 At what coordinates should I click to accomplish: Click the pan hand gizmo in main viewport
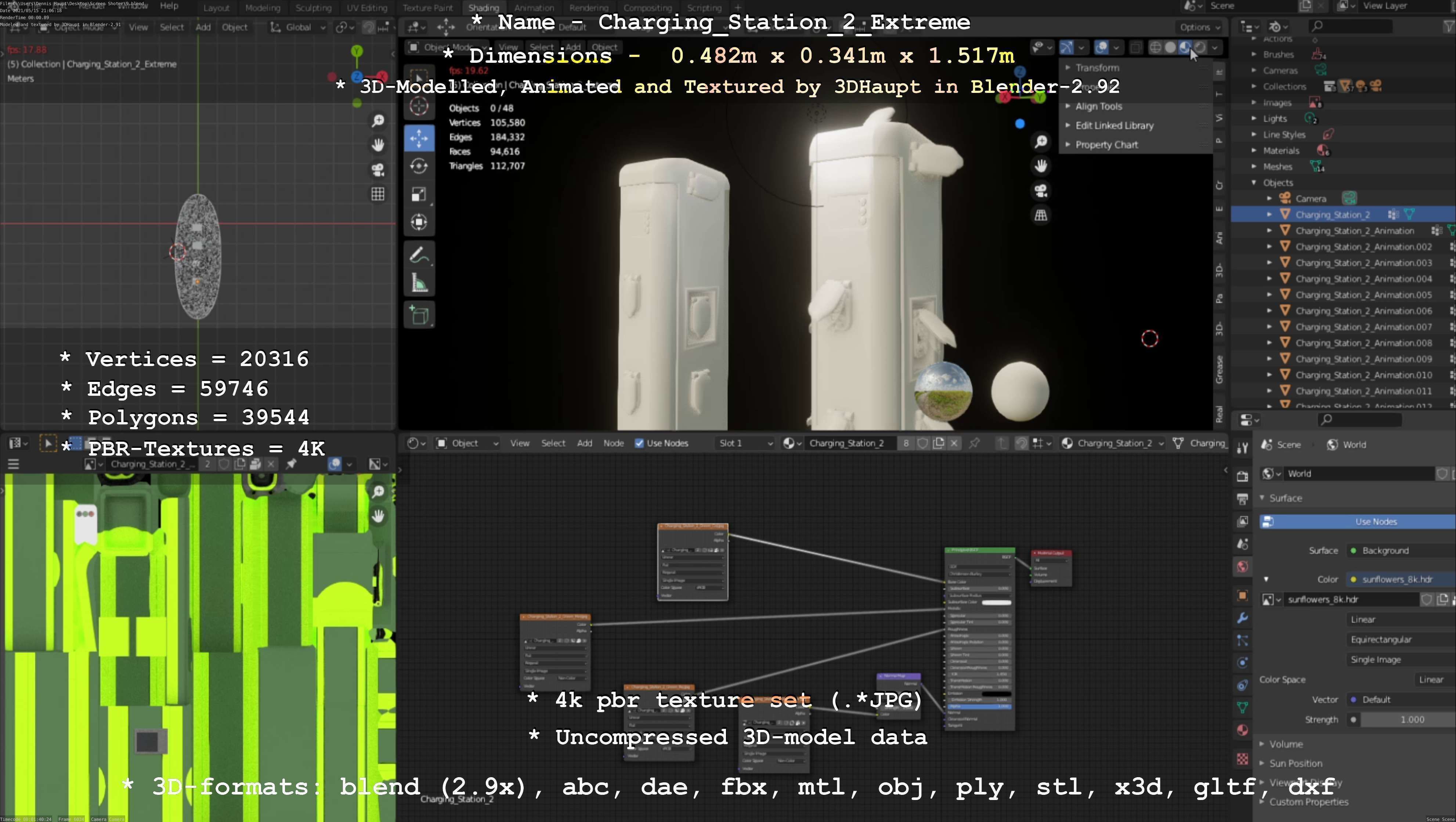1041,166
